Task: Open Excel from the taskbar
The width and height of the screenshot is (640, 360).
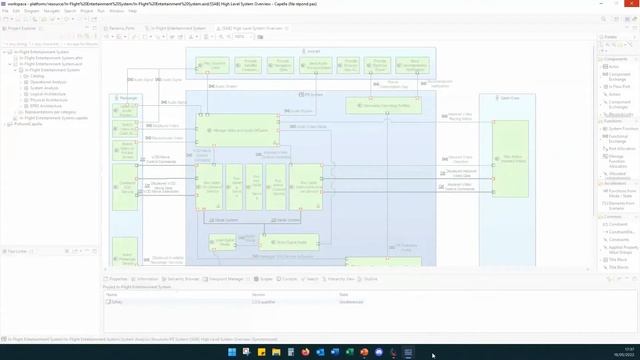Action: 349,352
